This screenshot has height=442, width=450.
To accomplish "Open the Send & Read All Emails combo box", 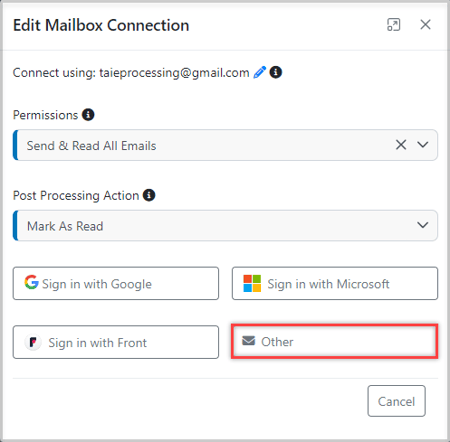I will point(225,145).
